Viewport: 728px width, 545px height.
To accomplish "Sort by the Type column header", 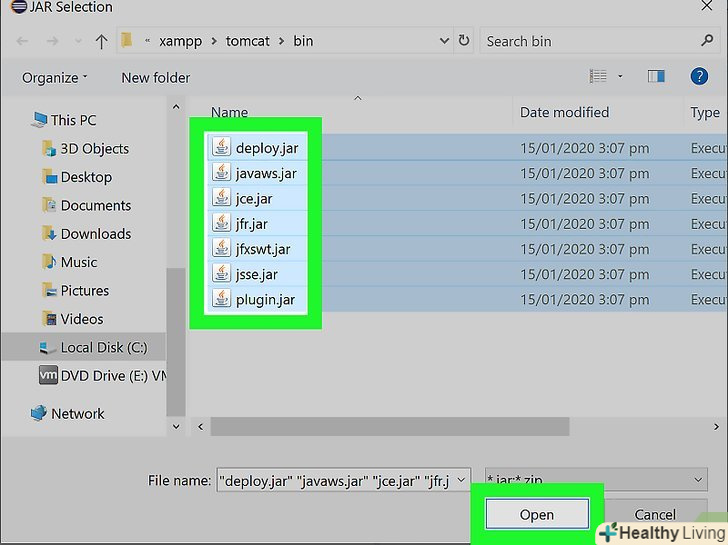I will [705, 112].
